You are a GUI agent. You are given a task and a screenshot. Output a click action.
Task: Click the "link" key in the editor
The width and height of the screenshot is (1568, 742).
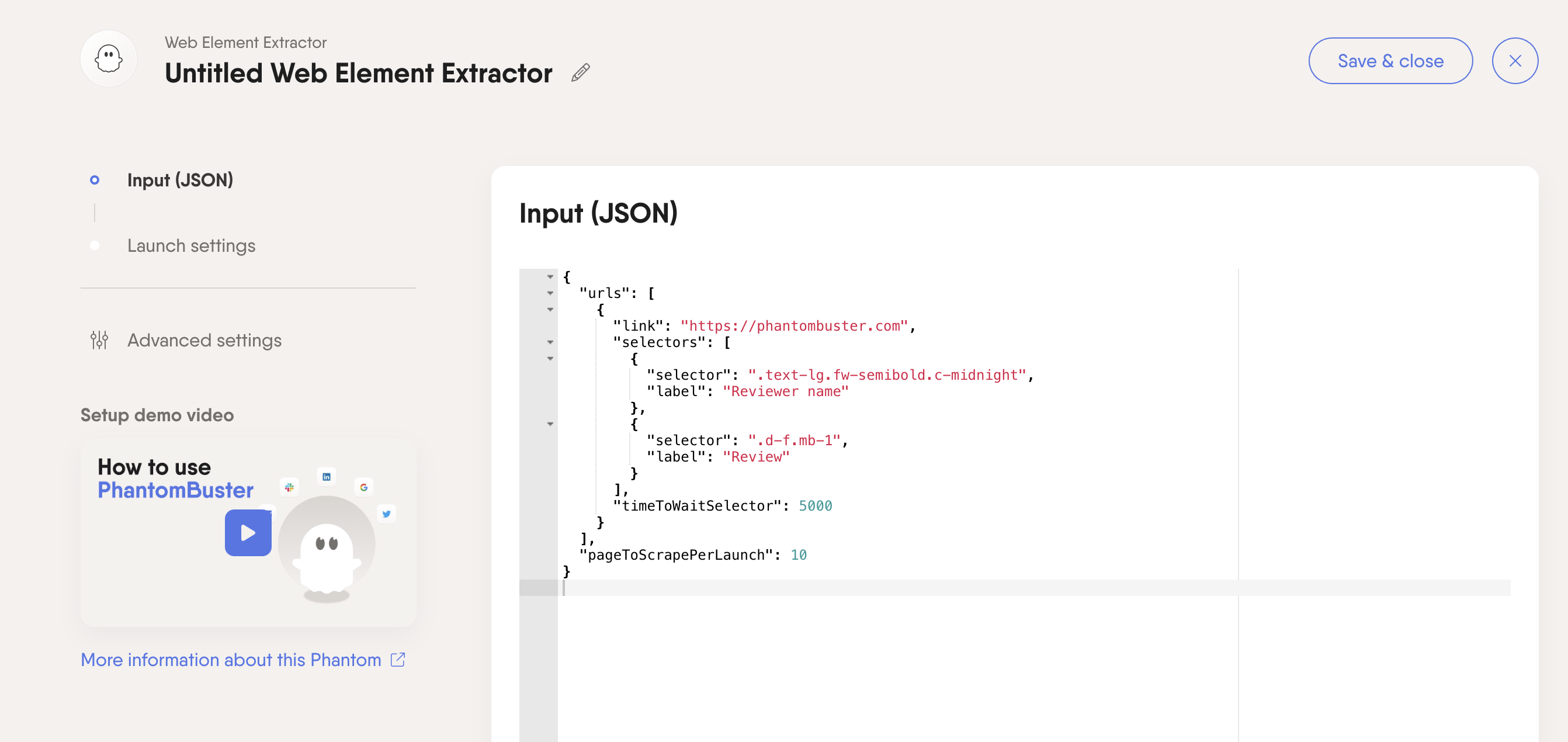pos(638,326)
